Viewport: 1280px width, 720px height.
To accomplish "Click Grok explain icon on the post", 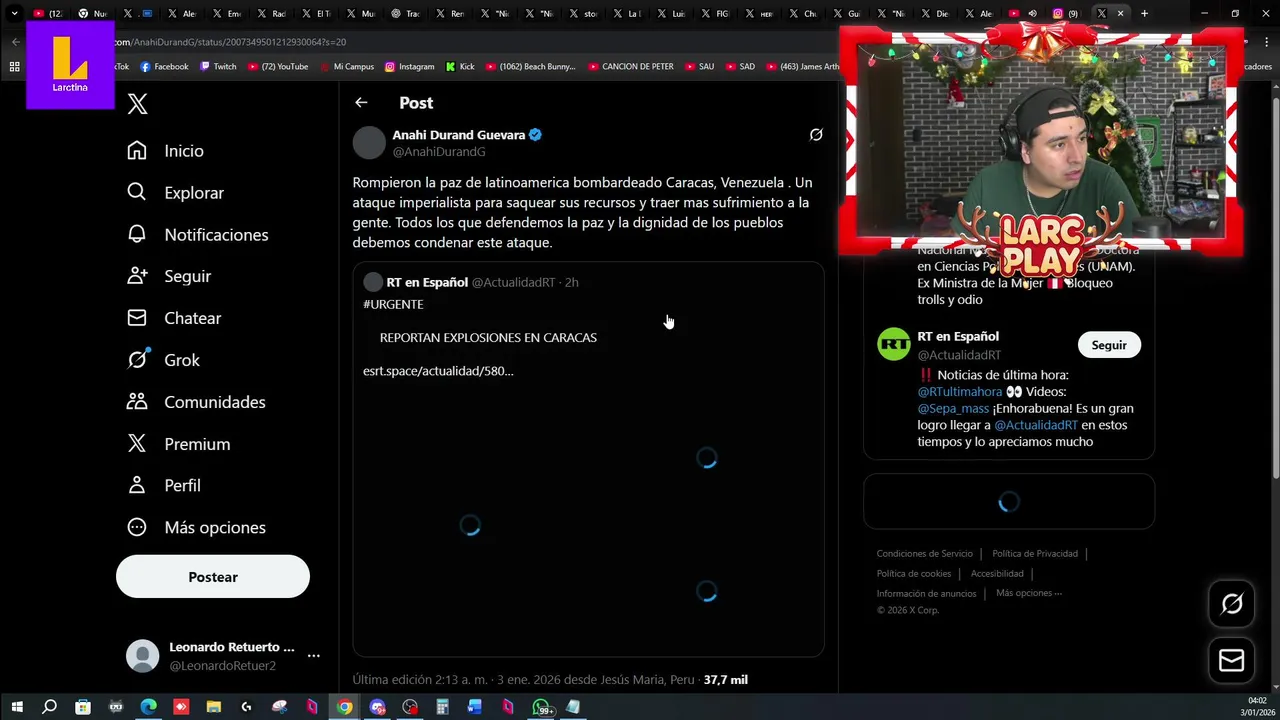I will coord(816,135).
